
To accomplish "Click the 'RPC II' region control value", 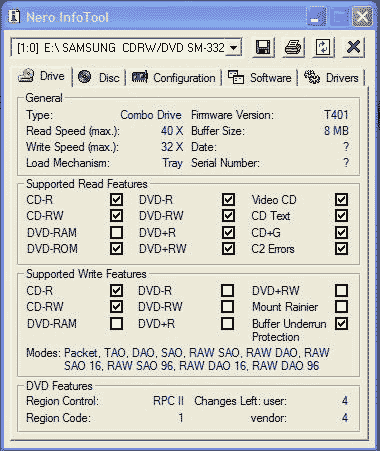I will (x=168, y=401).
